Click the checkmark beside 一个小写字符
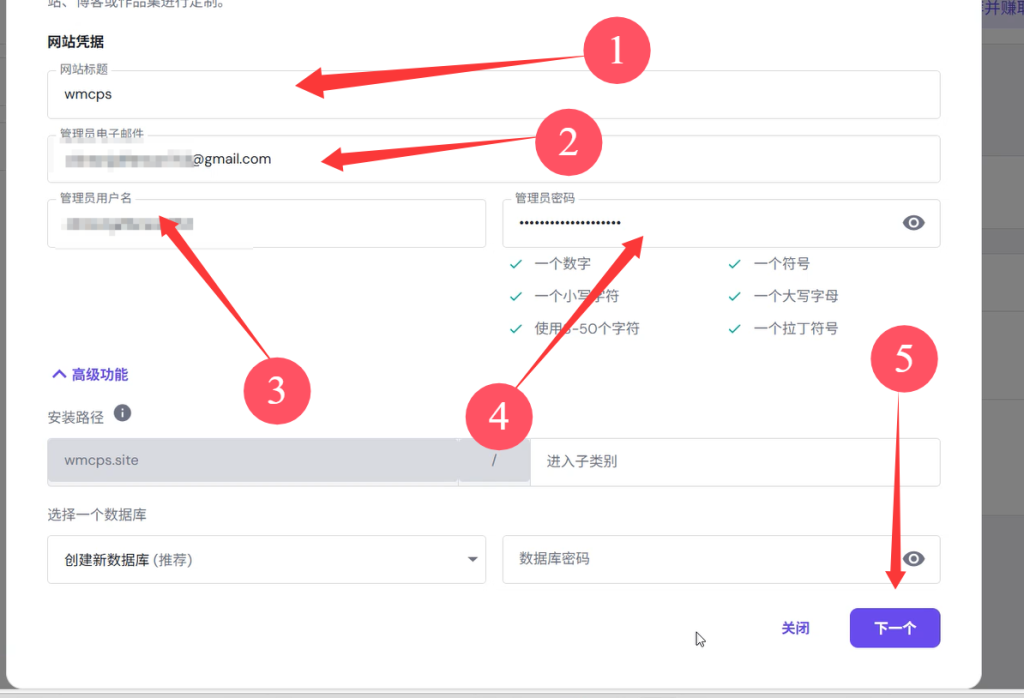The width and height of the screenshot is (1024, 698). [516, 297]
